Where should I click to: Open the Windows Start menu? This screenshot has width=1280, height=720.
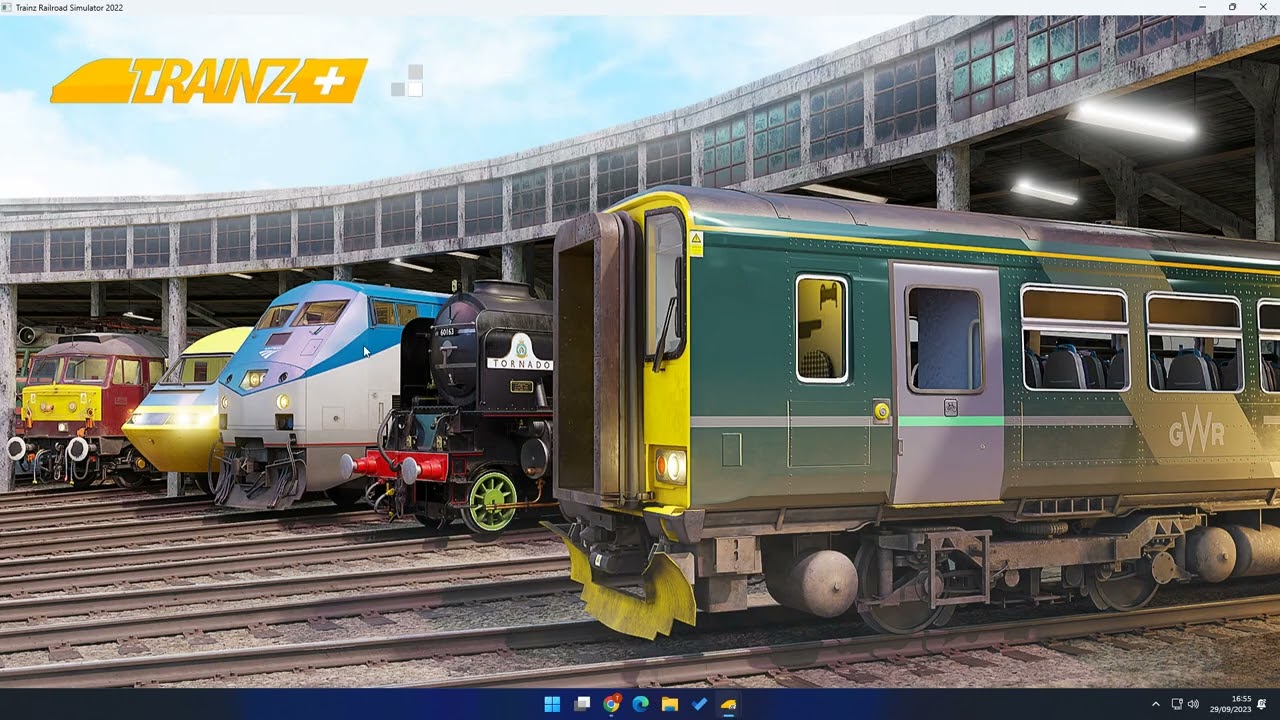pos(552,704)
